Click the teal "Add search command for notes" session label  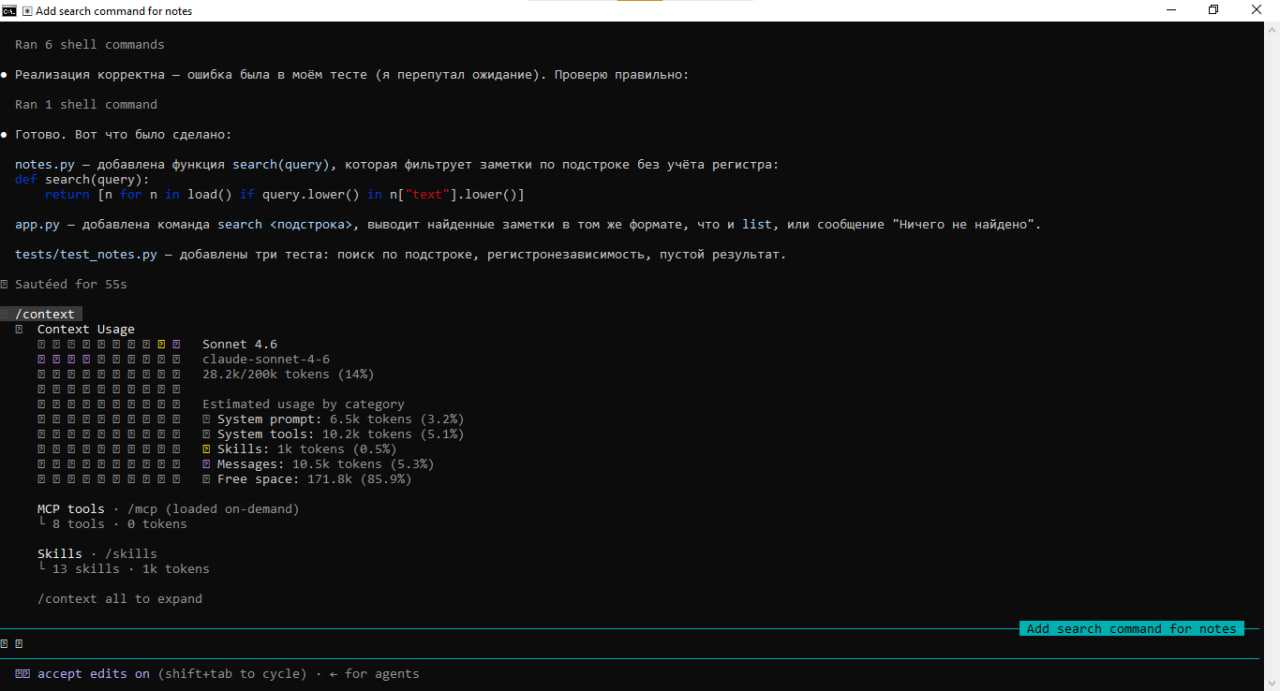click(x=1131, y=629)
